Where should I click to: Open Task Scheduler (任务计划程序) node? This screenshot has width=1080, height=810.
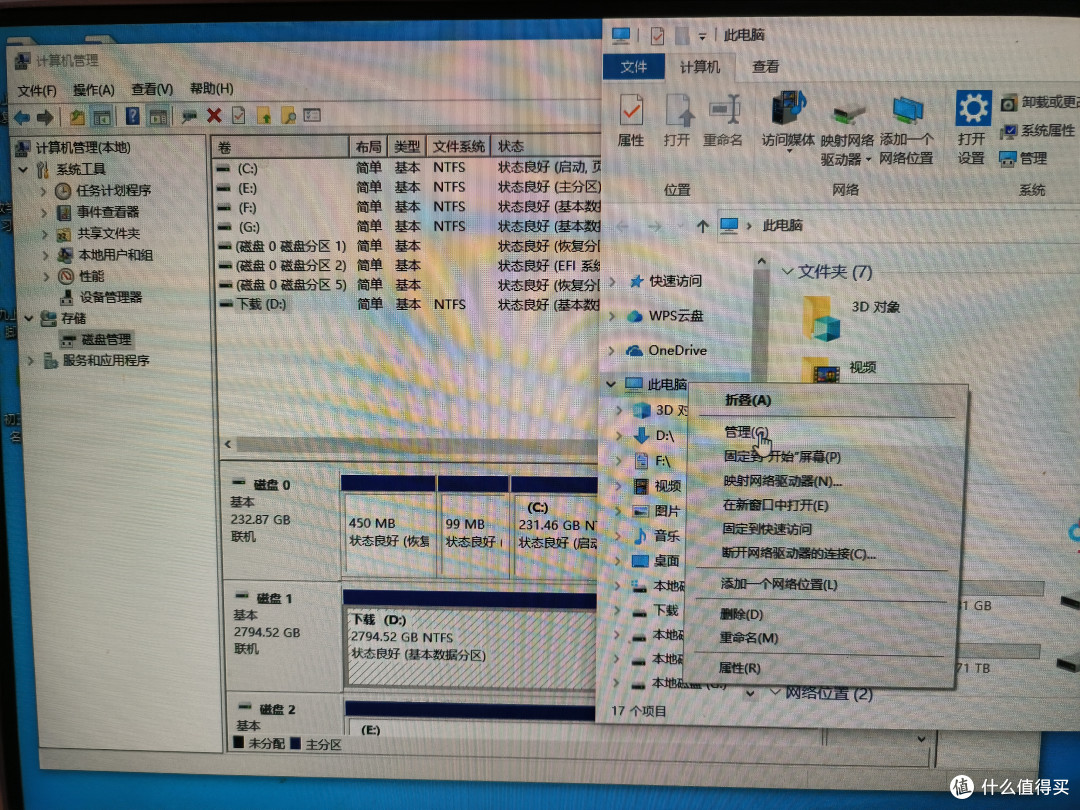click(113, 190)
